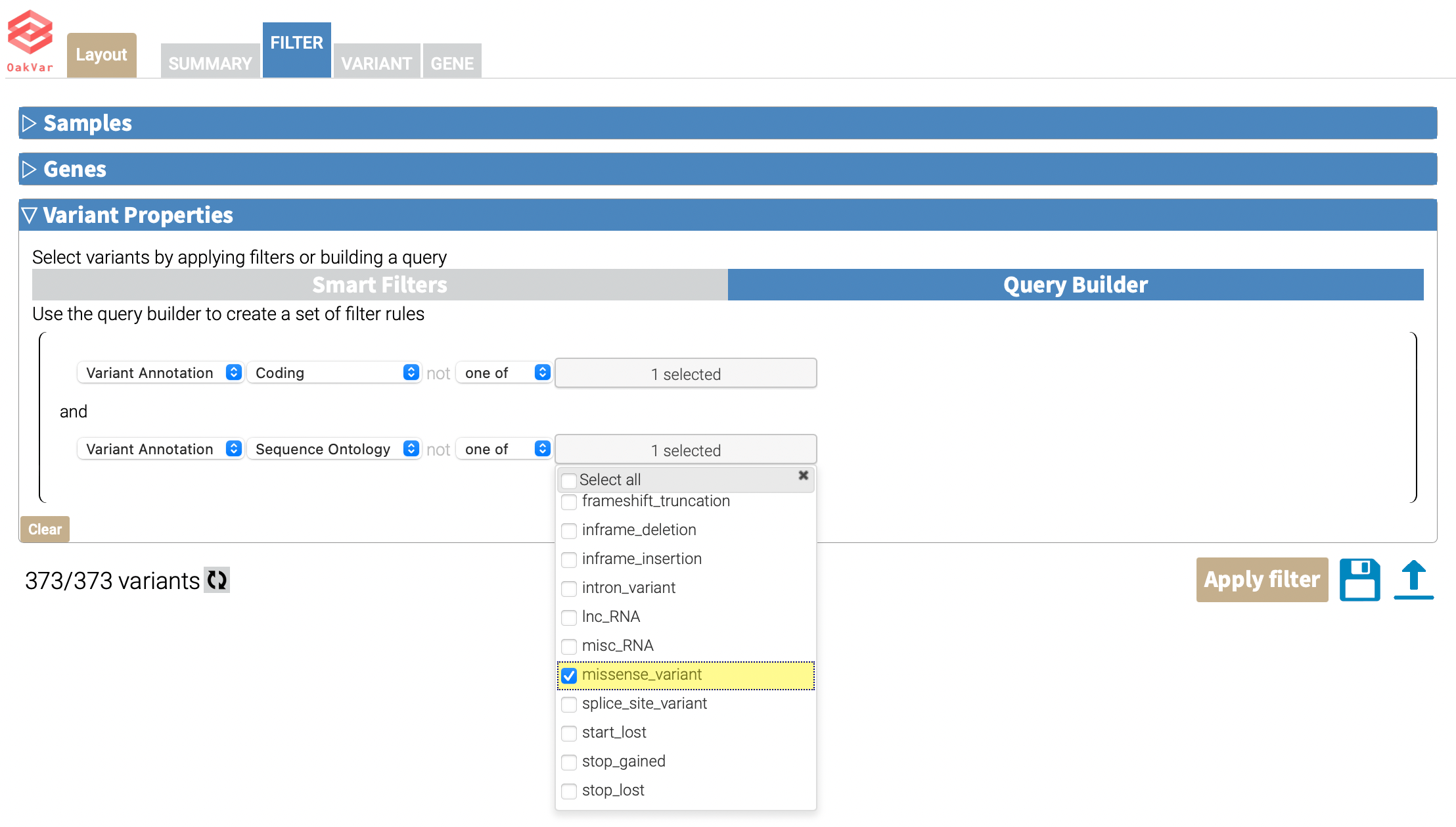Click the upload filter arrow icon

point(1413,579)
